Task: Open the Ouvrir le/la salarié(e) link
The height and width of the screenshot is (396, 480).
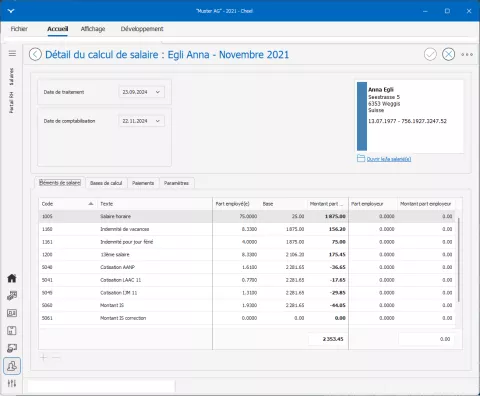Action: pyautogui.click(x=389, y=159)
